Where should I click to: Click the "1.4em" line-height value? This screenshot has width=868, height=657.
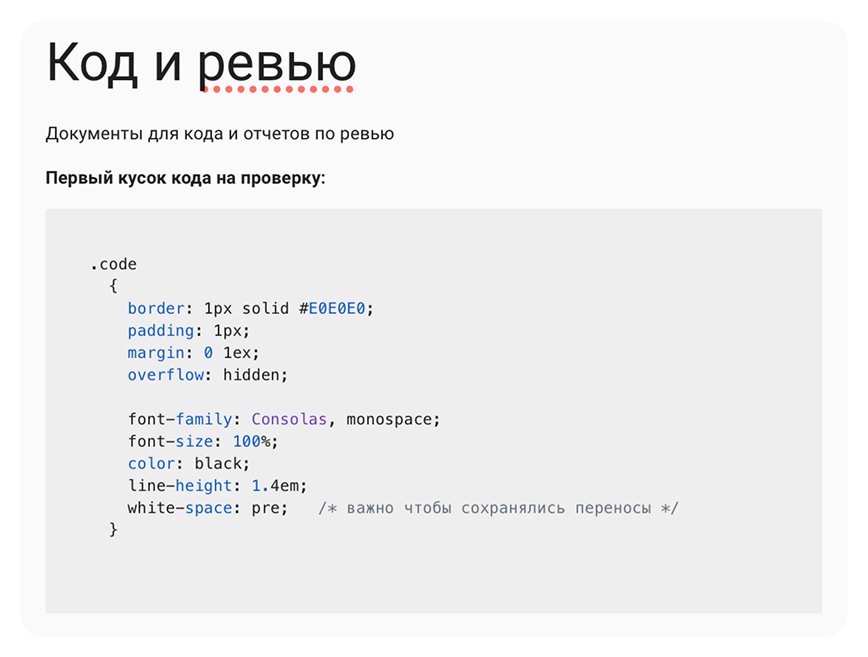[x=275, y=485]
